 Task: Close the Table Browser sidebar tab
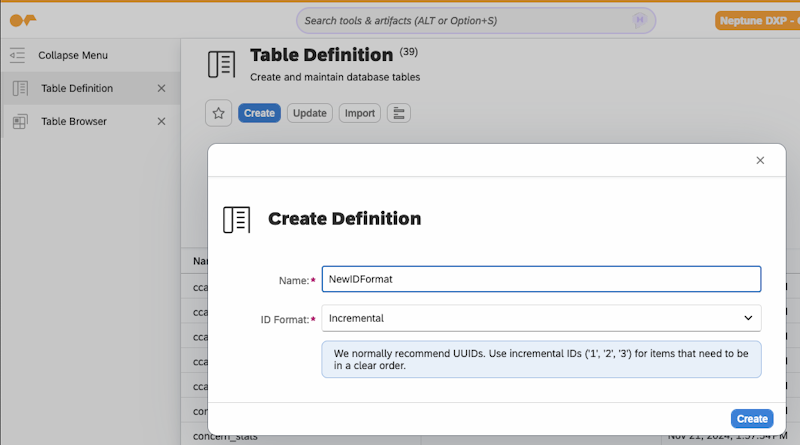click(x=161, y=121)
